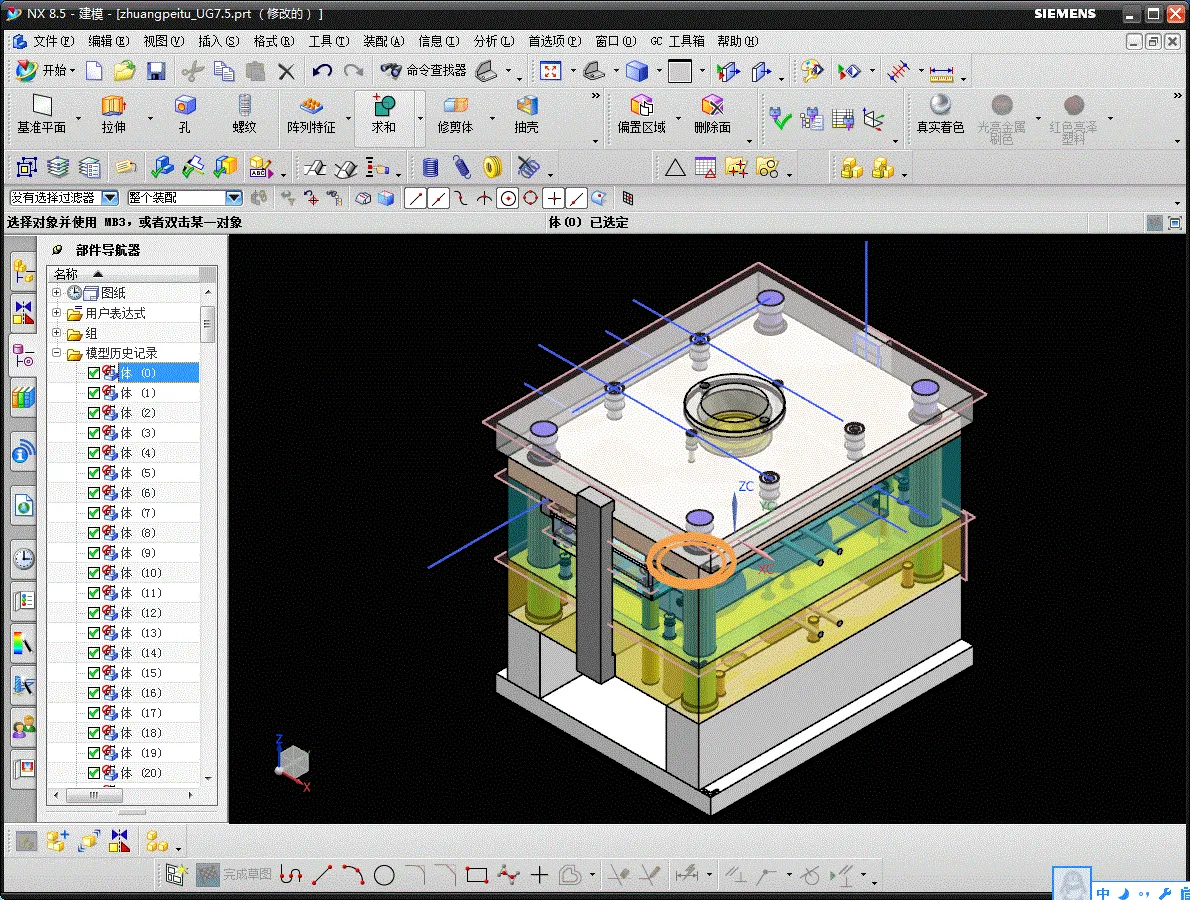Select circle sketch tool in bottom toolbar

coord(385,876)
